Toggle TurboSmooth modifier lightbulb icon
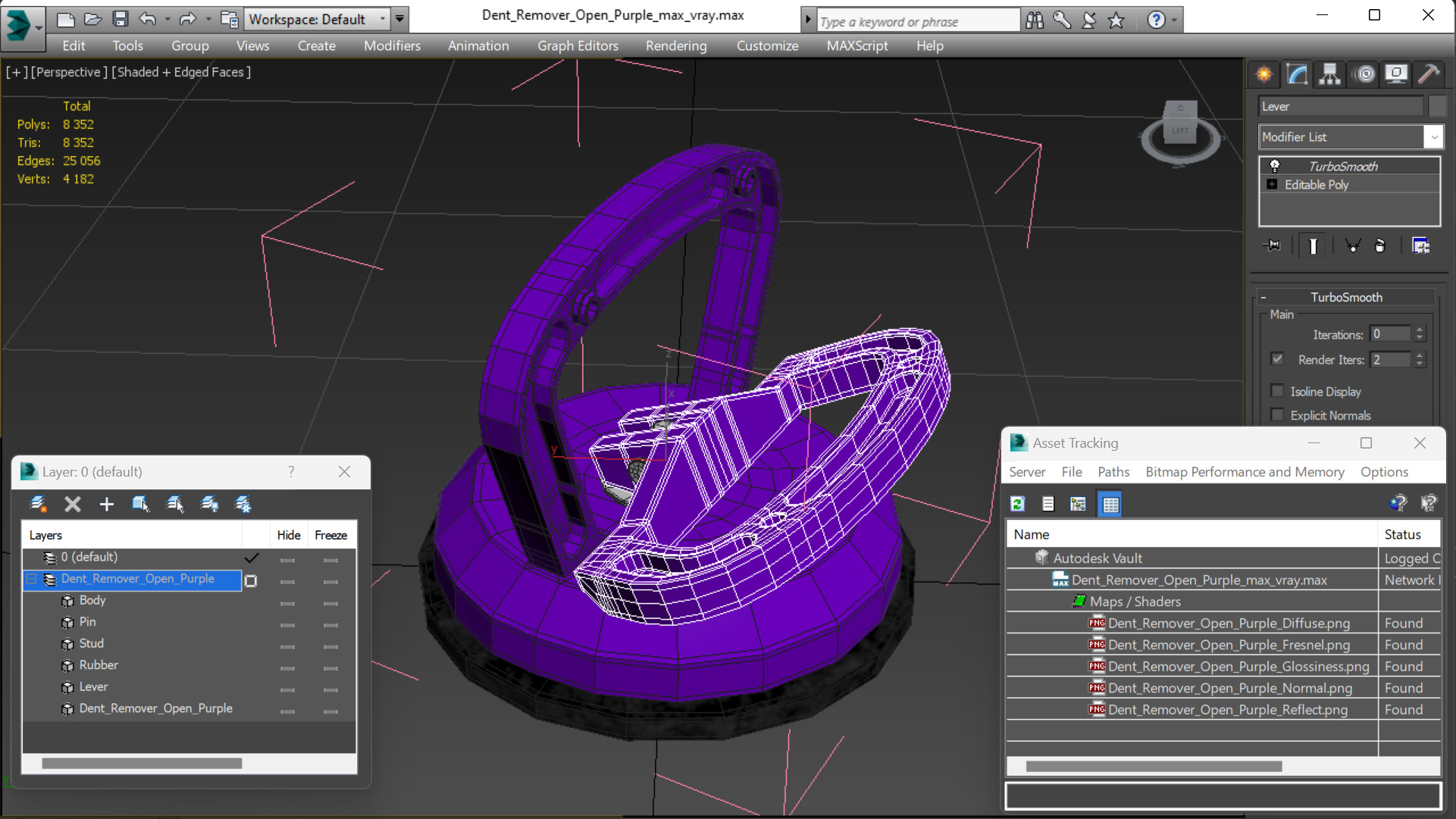This screenshot has width=1456, height=819. point(1275,166)
